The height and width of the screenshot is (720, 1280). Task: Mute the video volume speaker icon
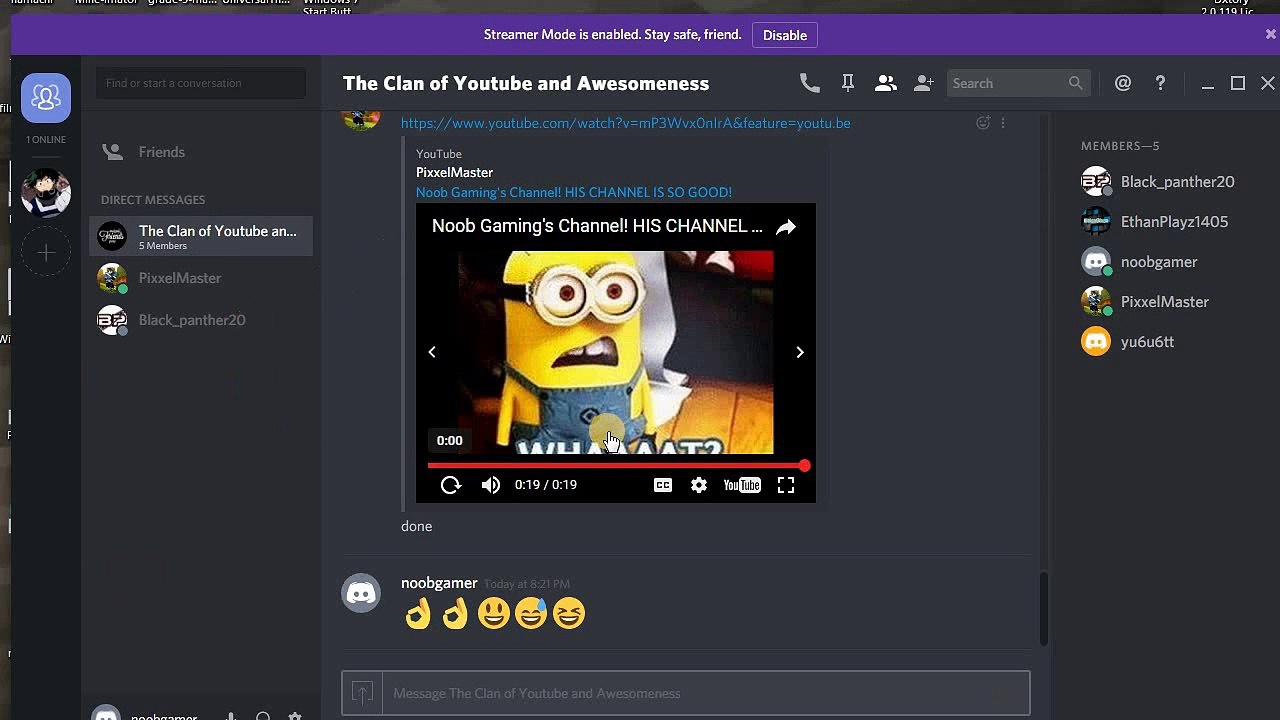point(490,485)
